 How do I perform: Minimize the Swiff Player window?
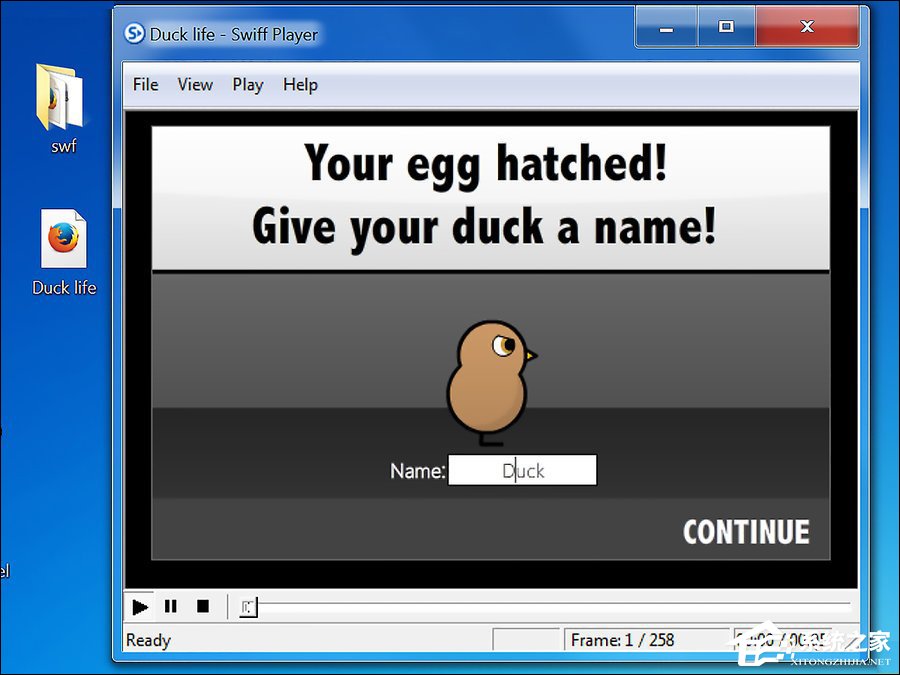[x=666, y=28]
